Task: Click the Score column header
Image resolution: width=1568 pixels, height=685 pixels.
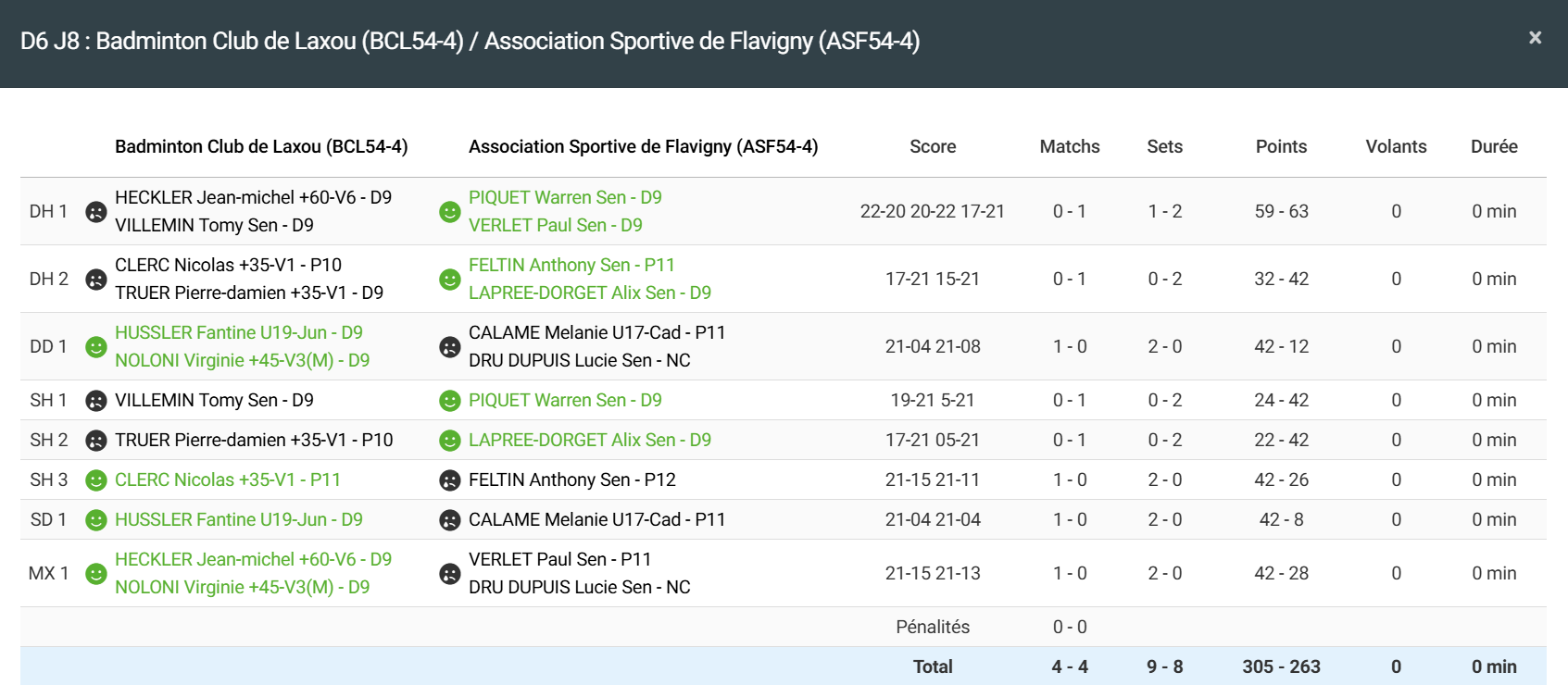Action: pyautogui.click(x=932, y=147)
